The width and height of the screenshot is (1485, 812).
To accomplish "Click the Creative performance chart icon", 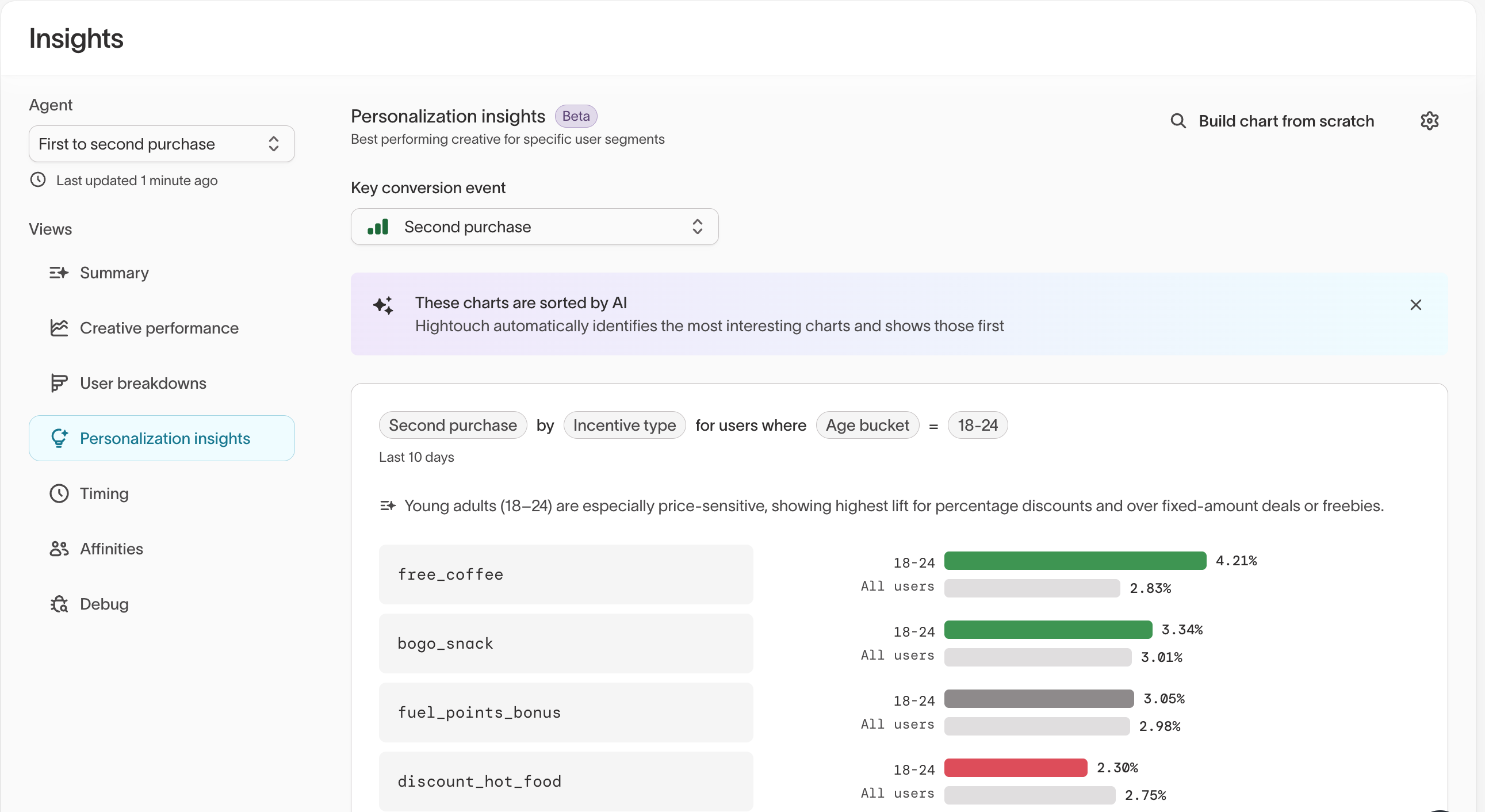I will click(x=59, y=327).
